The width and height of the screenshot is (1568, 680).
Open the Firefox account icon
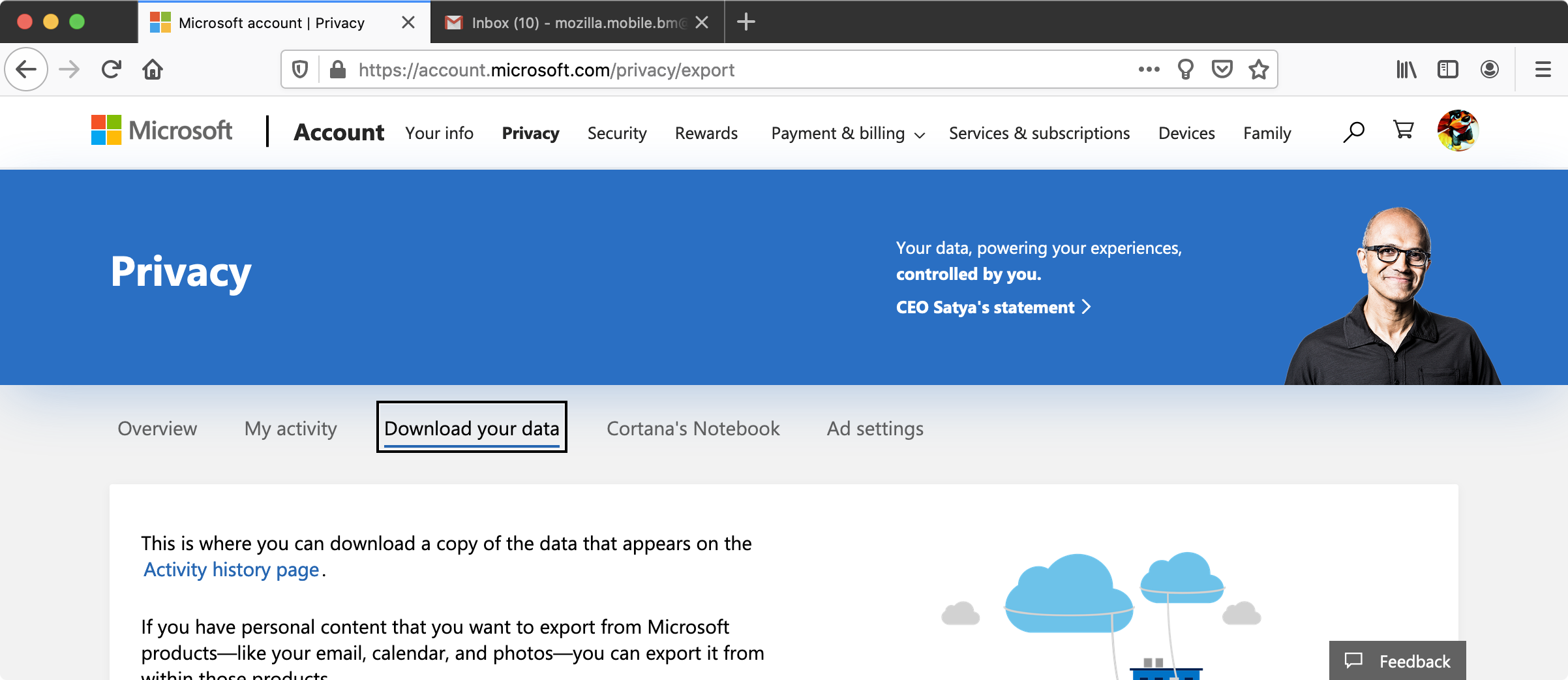click(x=1489, y=69)
